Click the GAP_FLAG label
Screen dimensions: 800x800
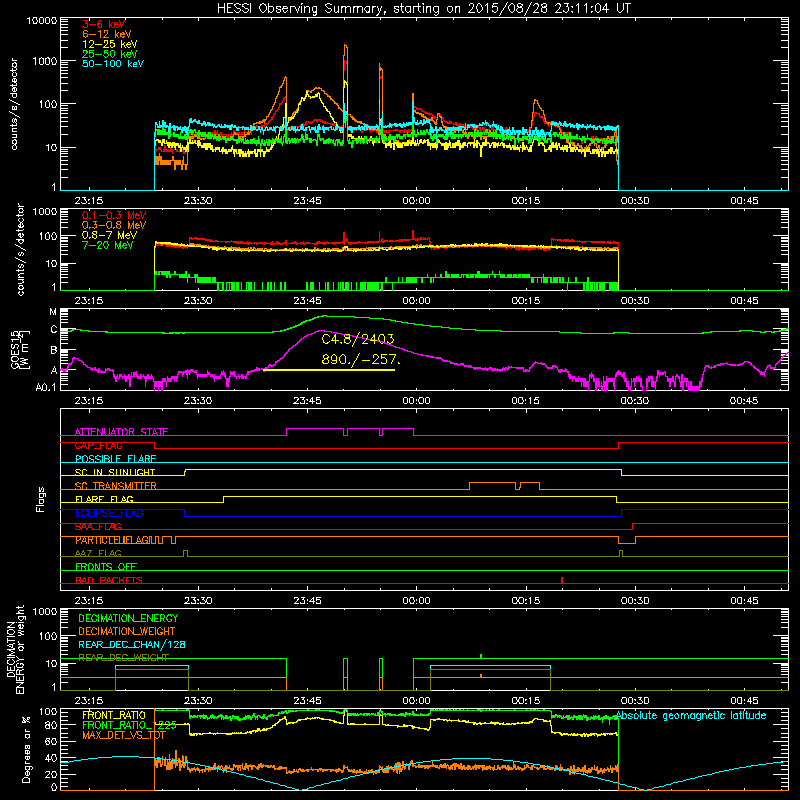tap(98, 445)
